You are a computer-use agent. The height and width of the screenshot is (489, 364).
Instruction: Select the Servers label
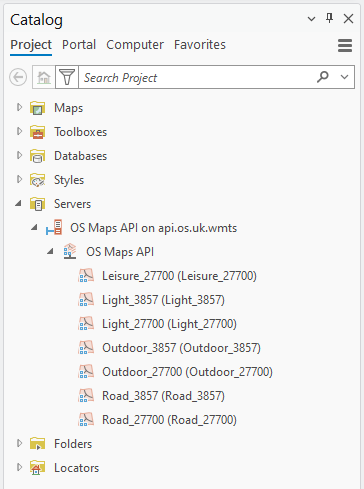tap(72, 204)
